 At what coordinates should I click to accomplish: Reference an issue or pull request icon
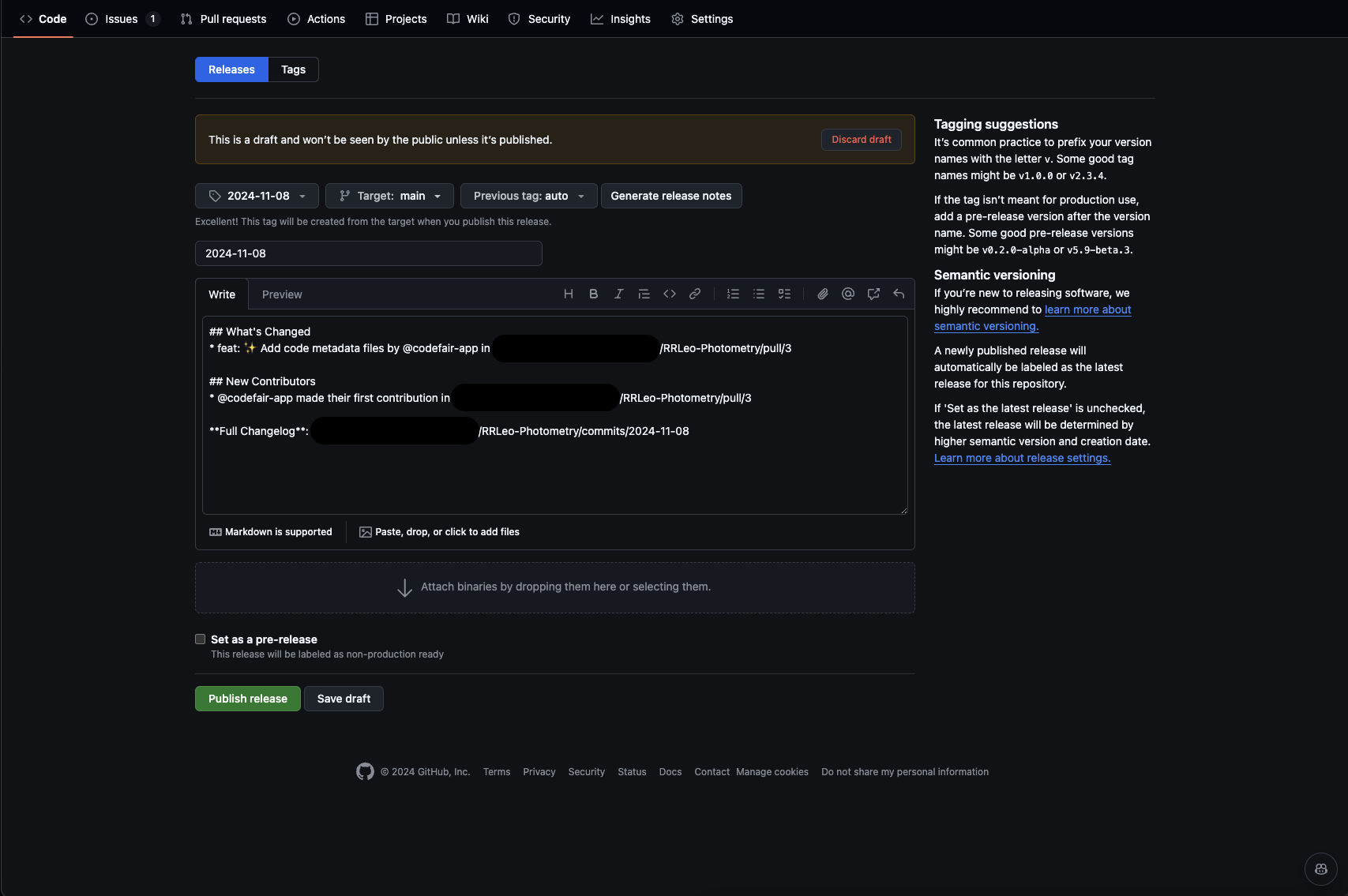(873, 294)
